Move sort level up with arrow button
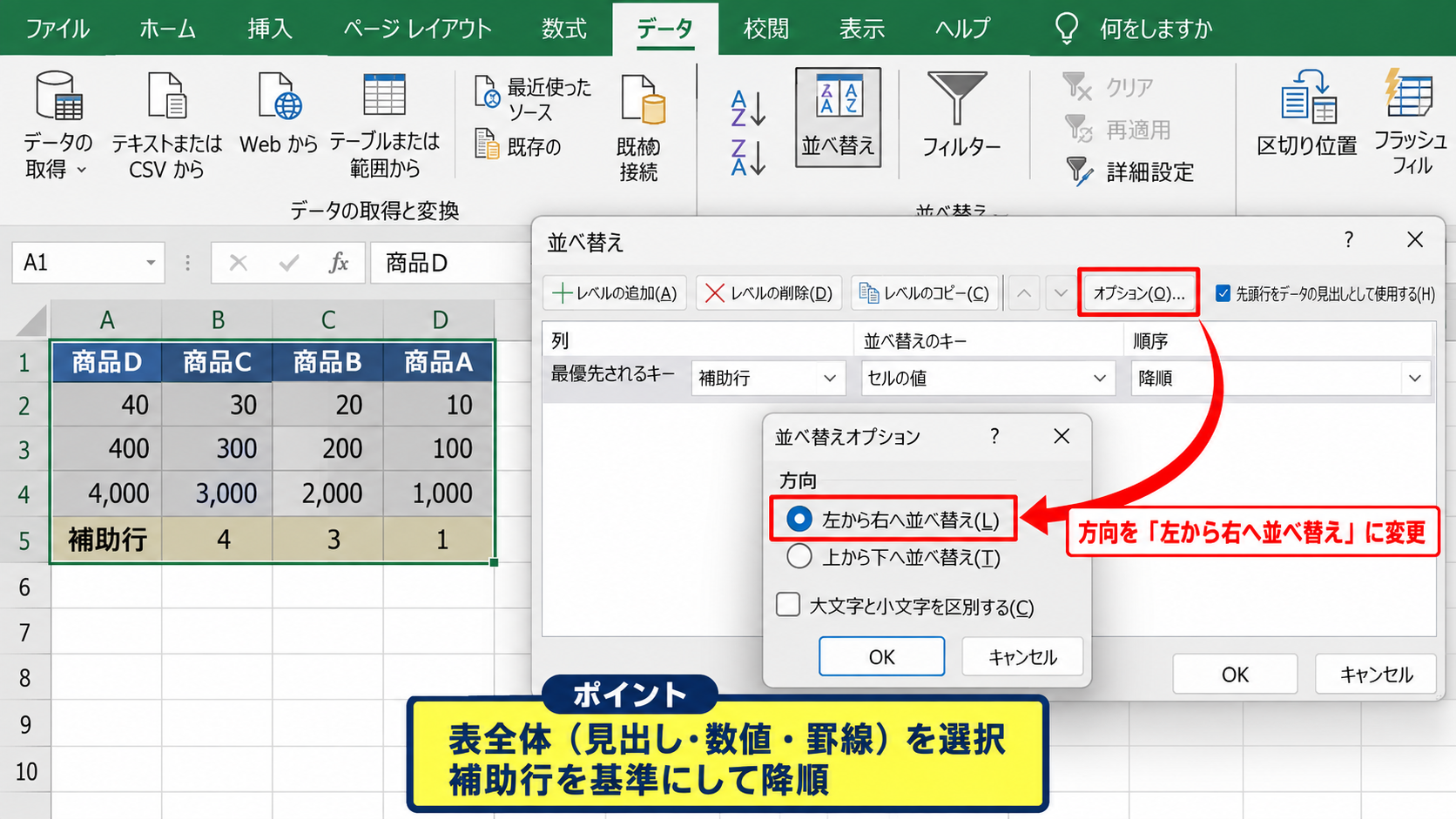 coord(1024,293)
